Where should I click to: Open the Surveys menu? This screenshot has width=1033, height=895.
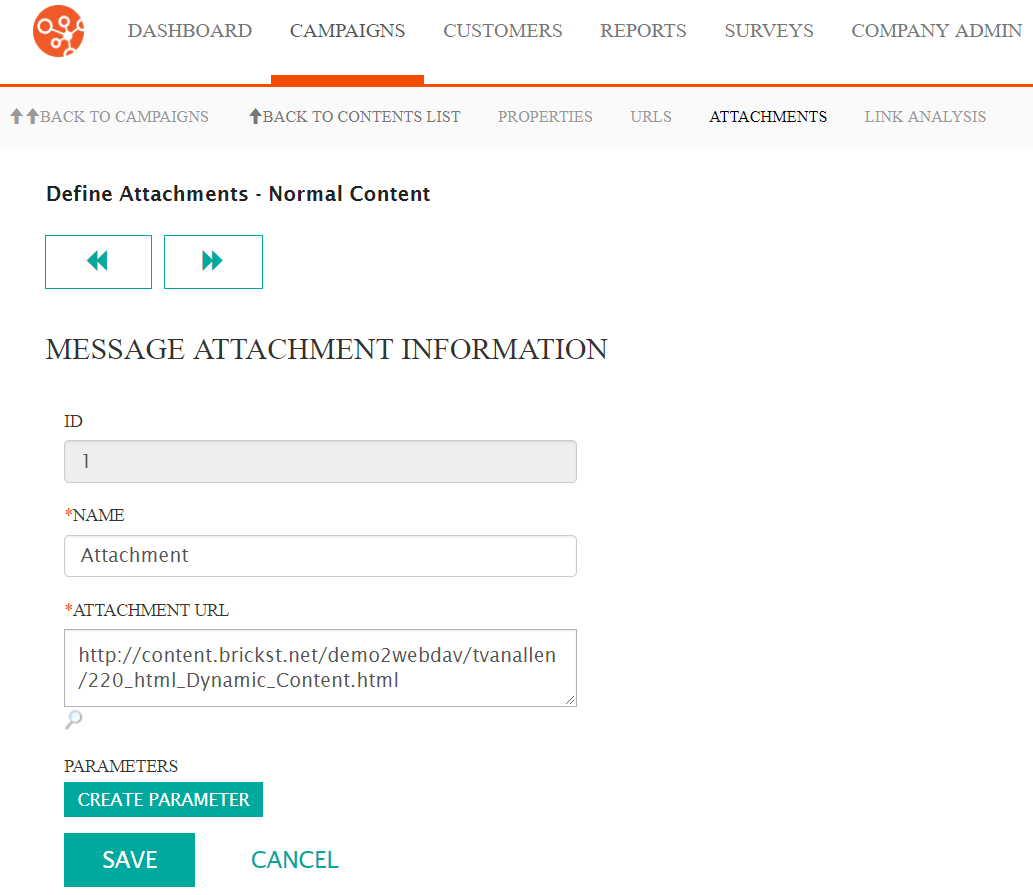tap(769, 30)
